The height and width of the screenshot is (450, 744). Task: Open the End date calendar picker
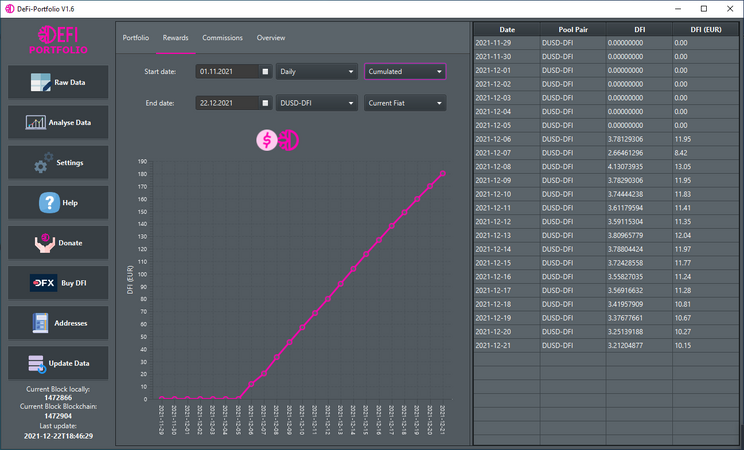pyautogui.click(x=265, y=103)
